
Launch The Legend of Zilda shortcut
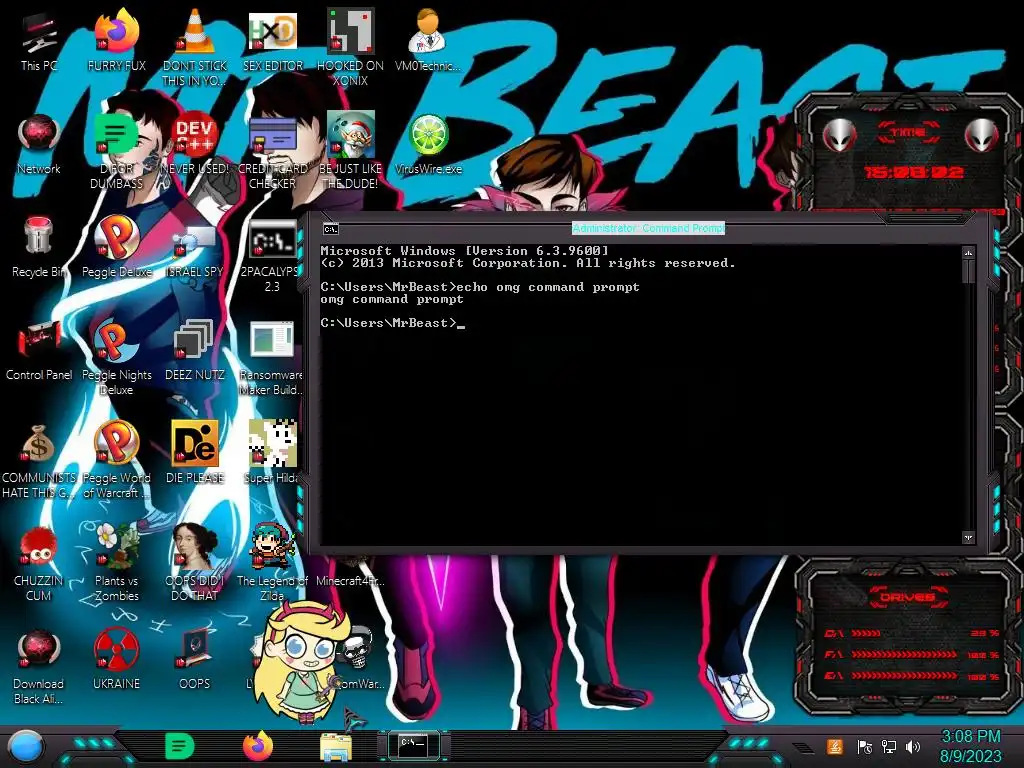[x=272, y=563]
